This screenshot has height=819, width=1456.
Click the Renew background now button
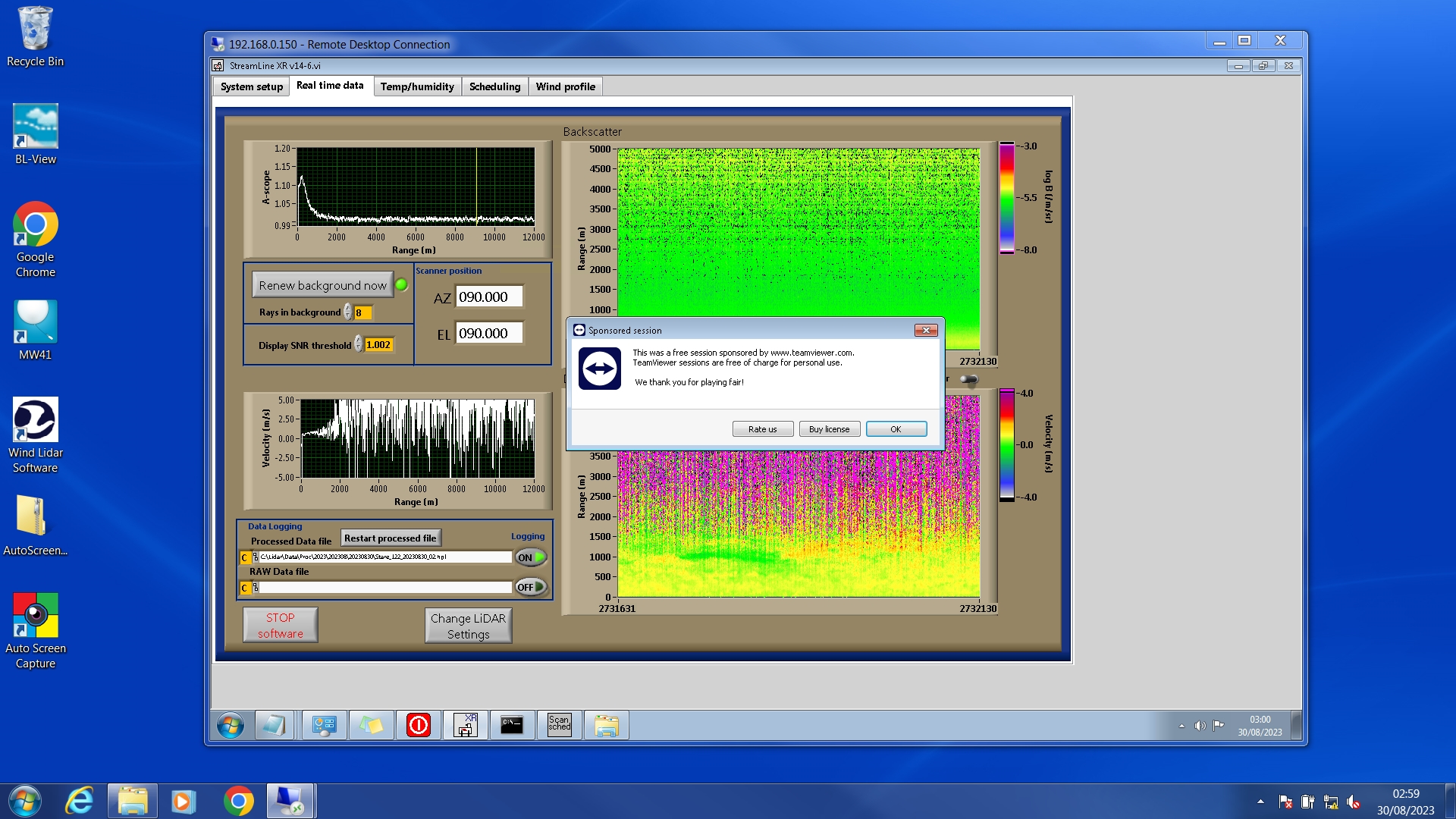pos(322,285)
